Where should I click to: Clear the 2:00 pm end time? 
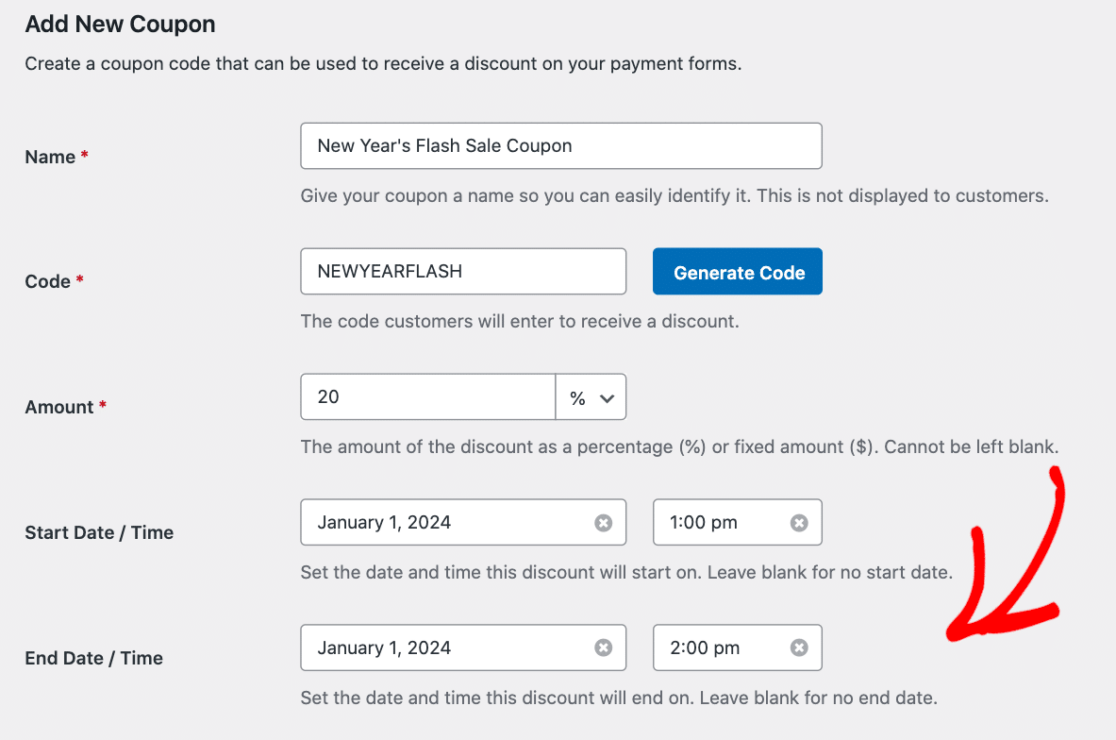click(799, 648)
